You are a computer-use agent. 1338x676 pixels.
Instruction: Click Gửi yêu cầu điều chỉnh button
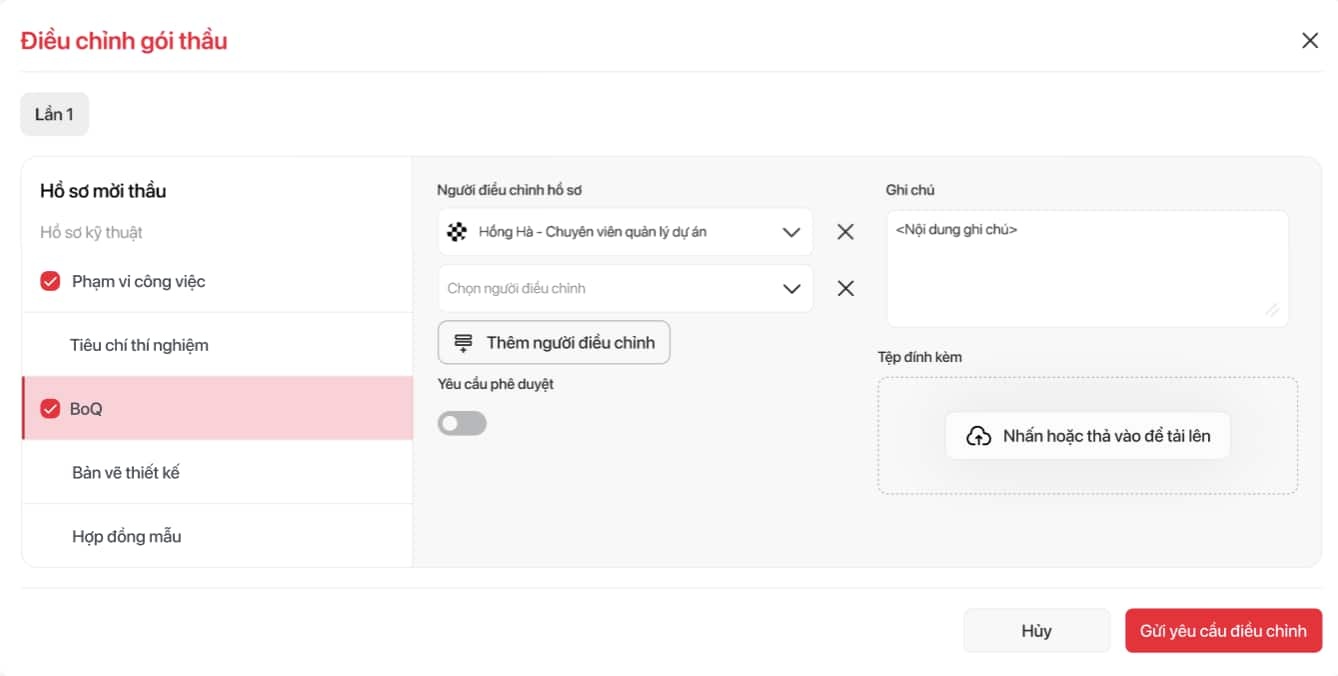coord(1222,631)
